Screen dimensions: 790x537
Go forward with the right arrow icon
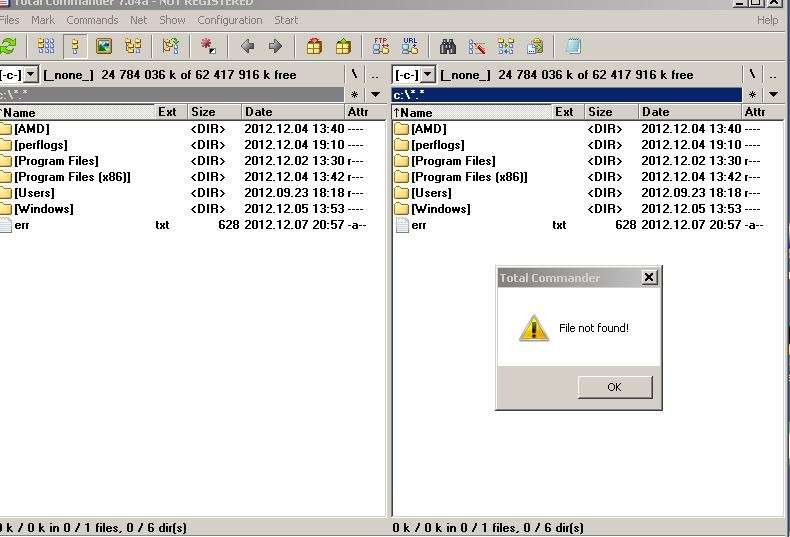[275, 47]
